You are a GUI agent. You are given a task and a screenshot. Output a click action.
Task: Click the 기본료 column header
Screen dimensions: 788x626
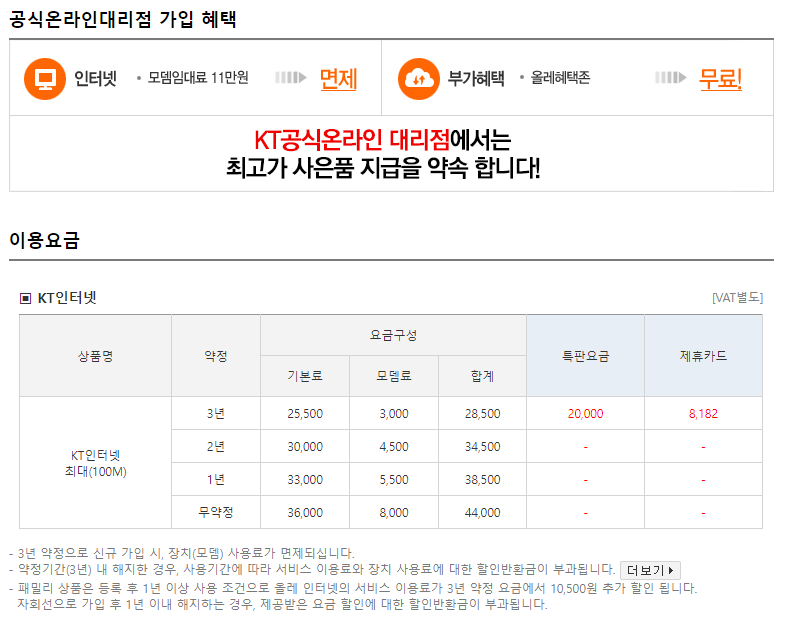point(305,376)
